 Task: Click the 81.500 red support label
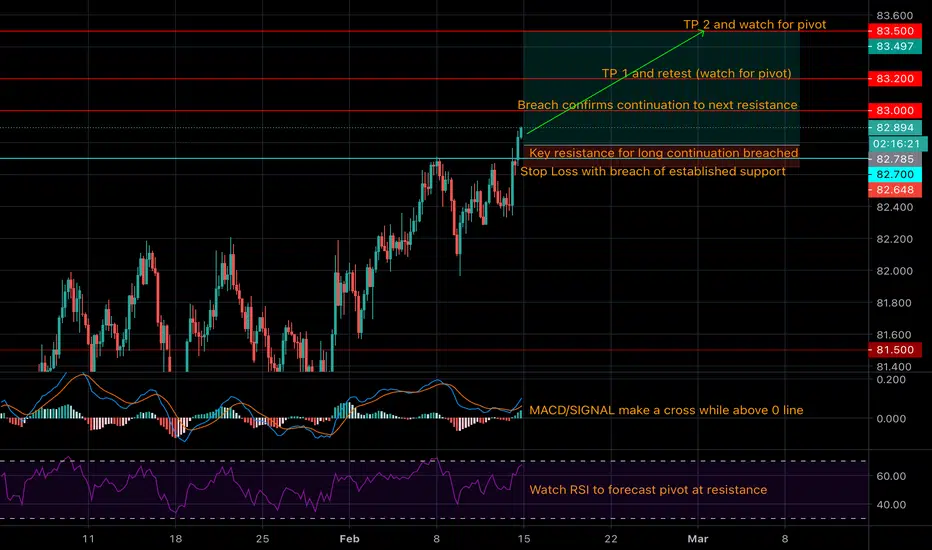click(895, 350)
